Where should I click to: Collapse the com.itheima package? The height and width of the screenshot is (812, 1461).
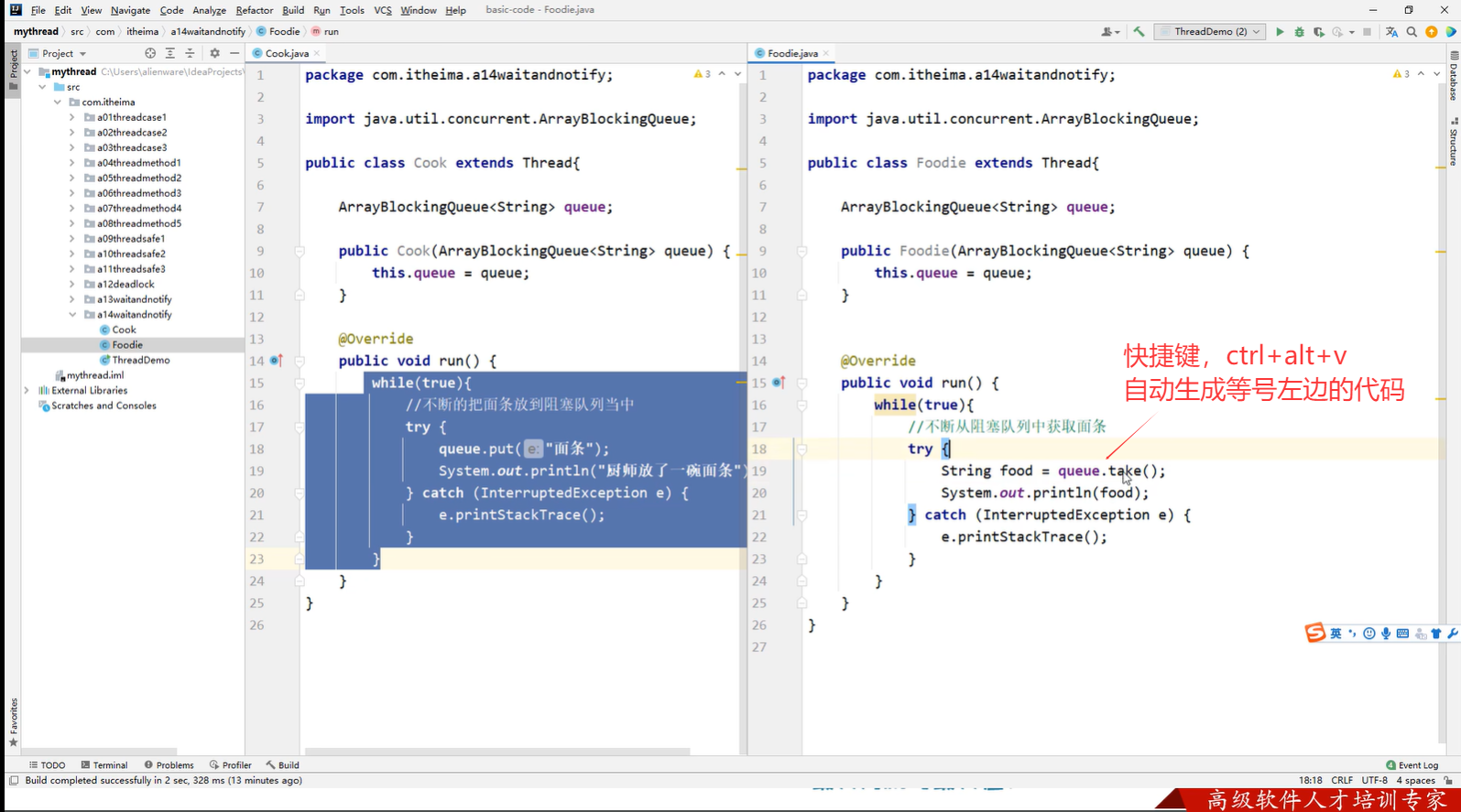pyautogui.click(x=58, y=103)
